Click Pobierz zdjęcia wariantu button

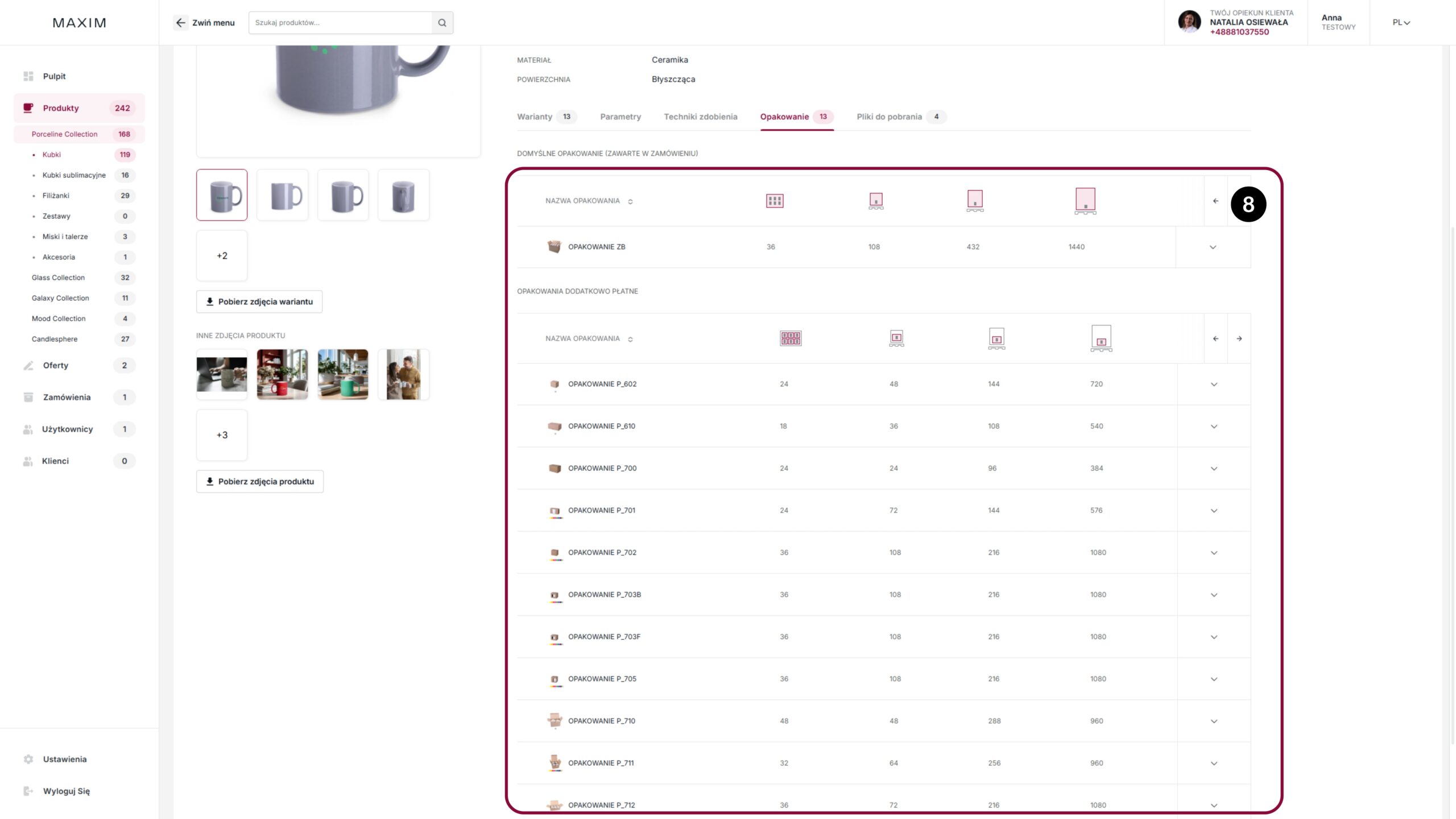click(259, 301)
